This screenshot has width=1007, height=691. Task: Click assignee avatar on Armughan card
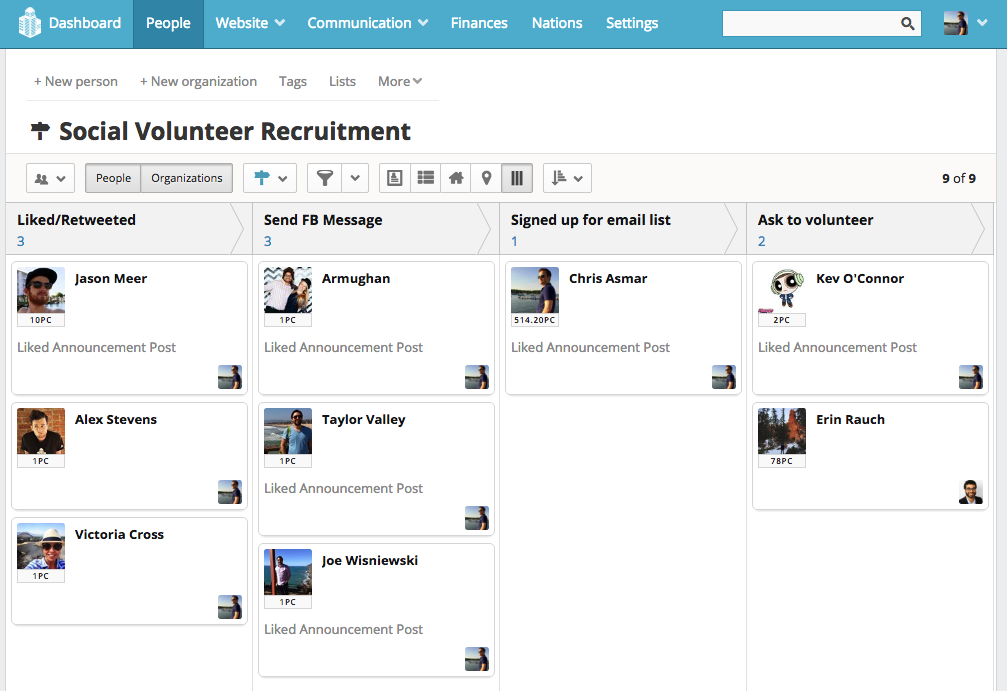click(477, 377)
